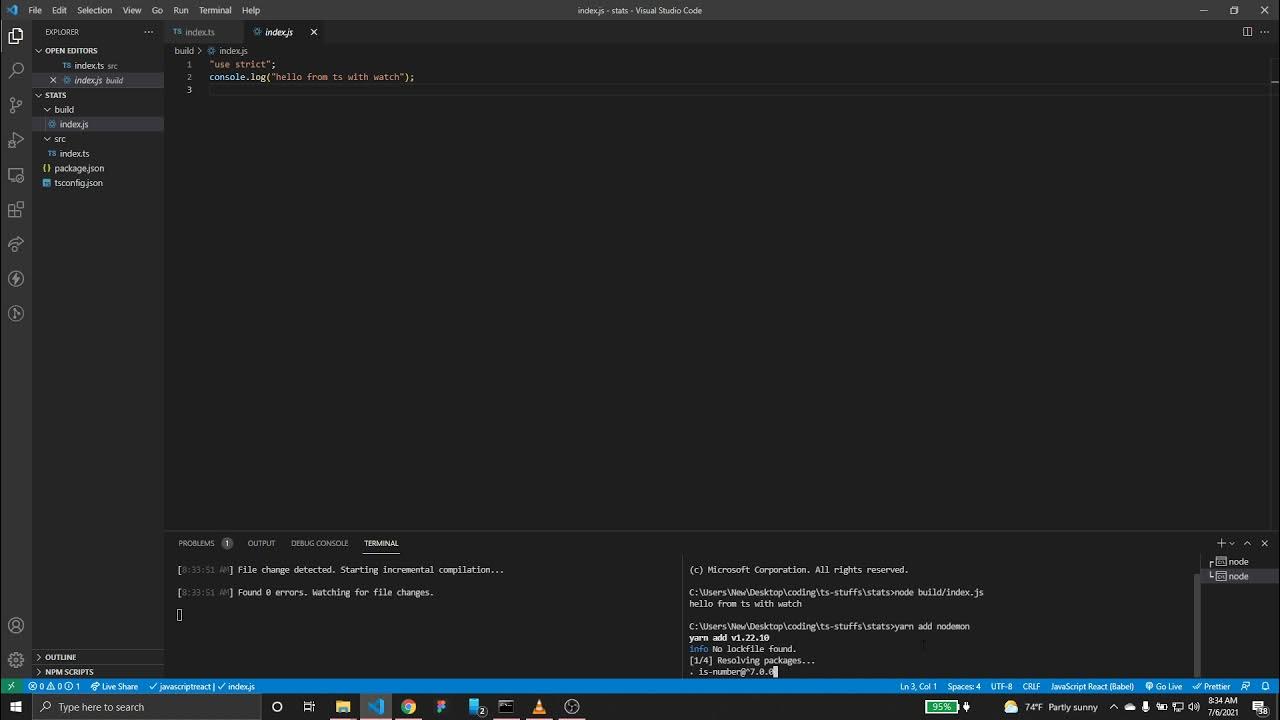
Task: Open Windows Start menu
Action: click(16, 707)
